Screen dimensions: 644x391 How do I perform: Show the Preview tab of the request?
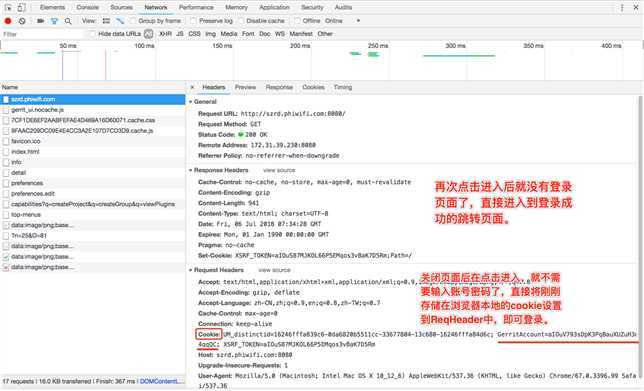[245, 87]
